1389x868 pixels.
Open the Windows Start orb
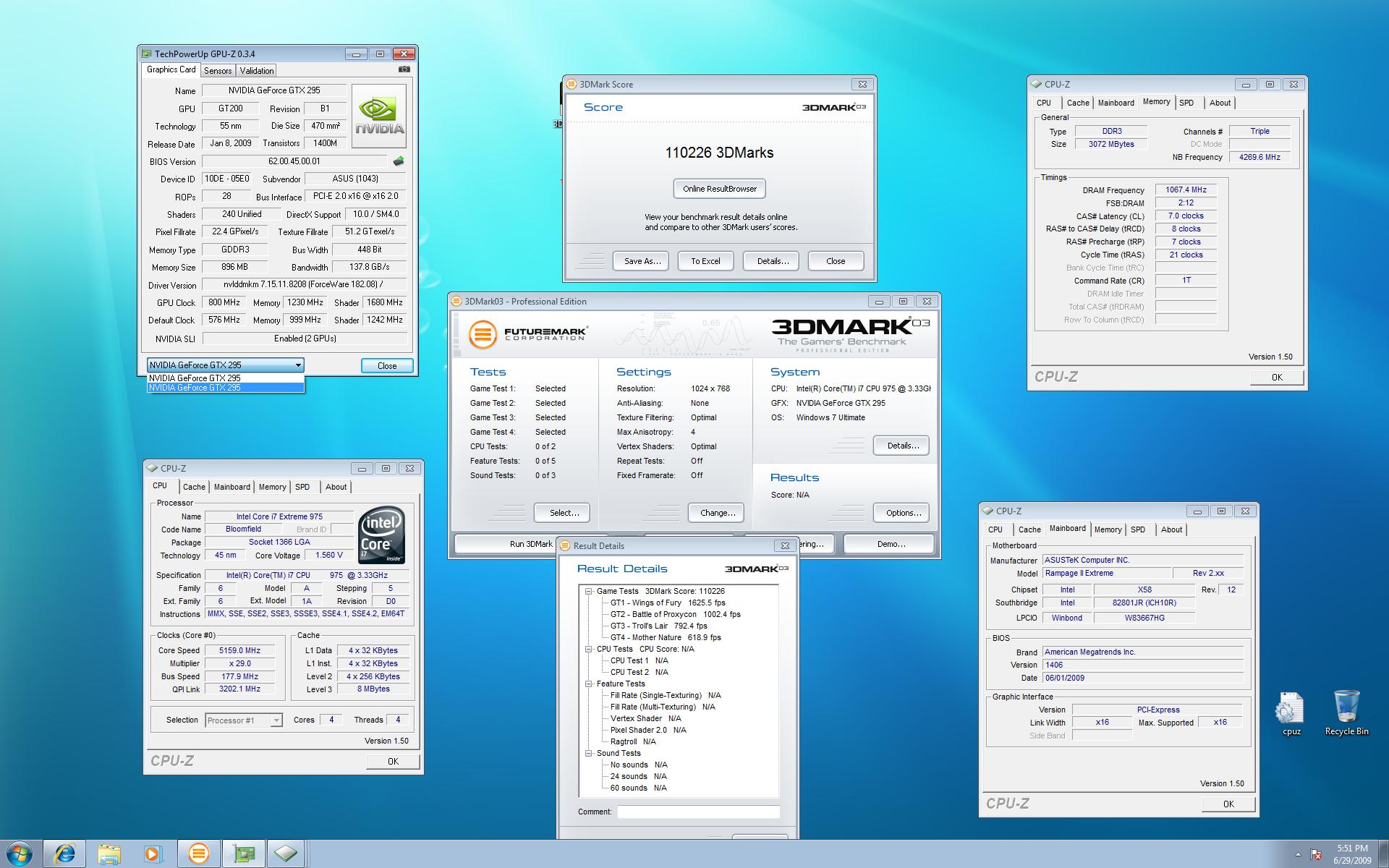click(19, 854)
